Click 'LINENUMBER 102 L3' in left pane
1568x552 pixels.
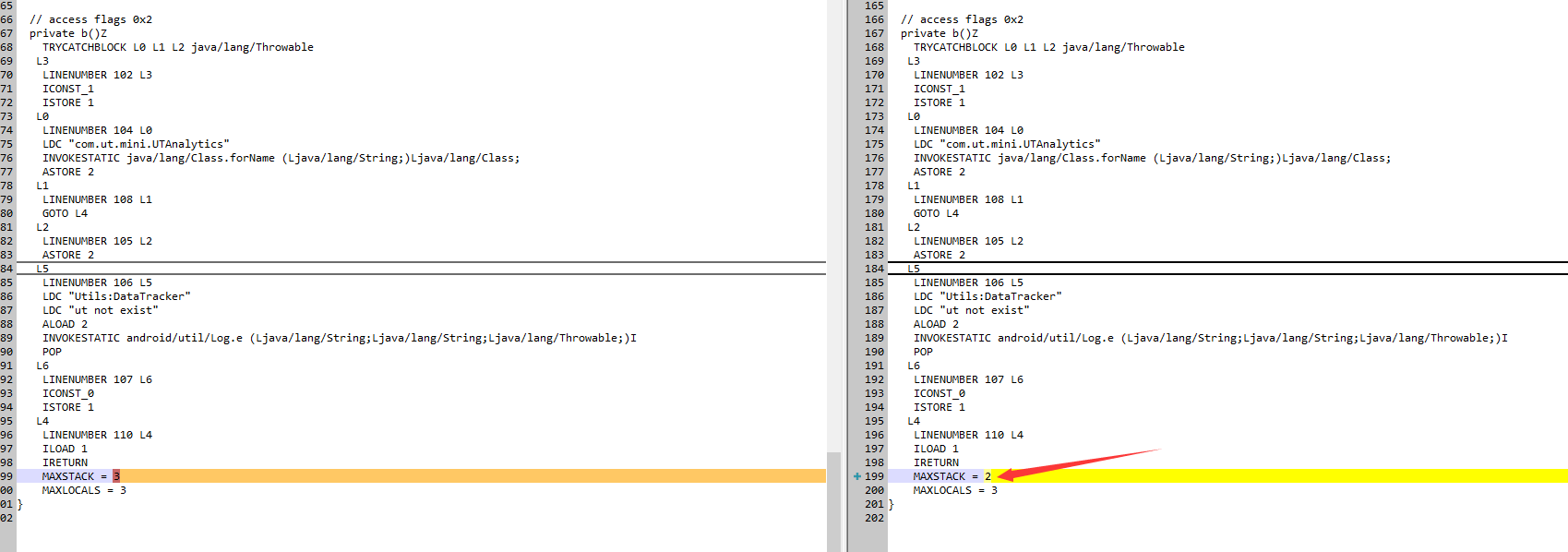[x=97, y=75]
